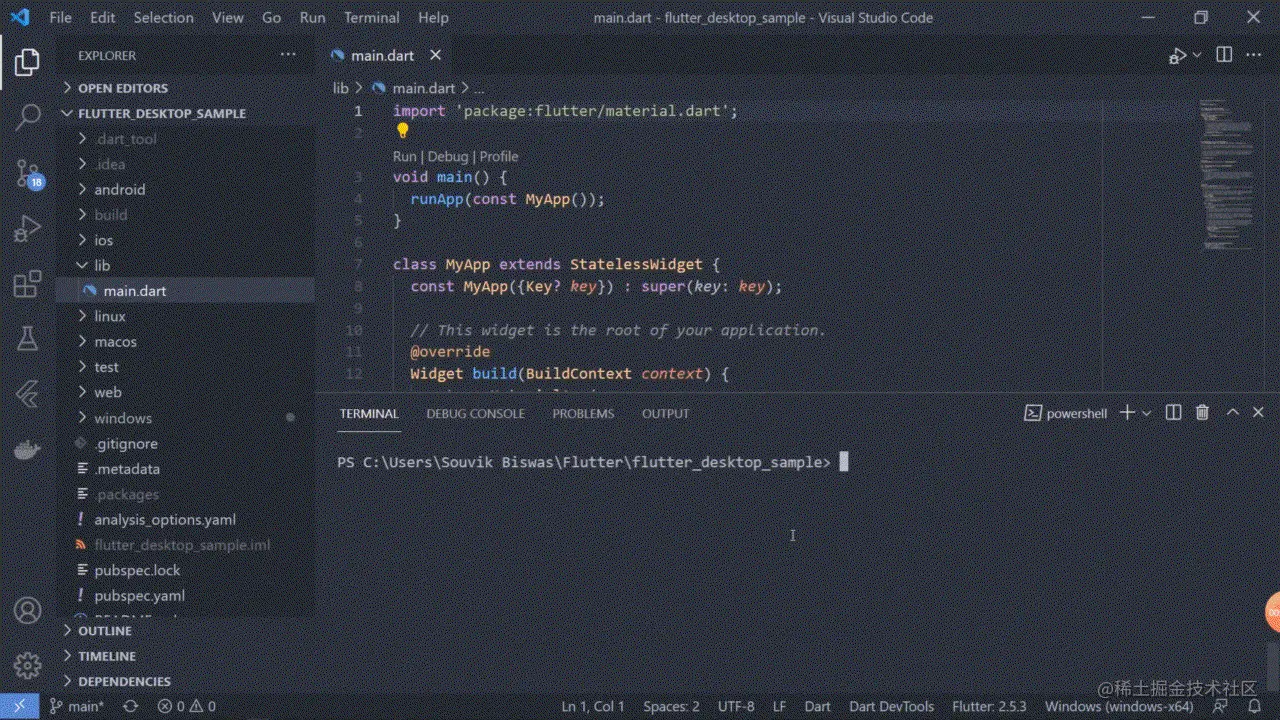This screenshot has width=1280, height=720.
Task: Select the Run and Debug icon
Action: 27,227
